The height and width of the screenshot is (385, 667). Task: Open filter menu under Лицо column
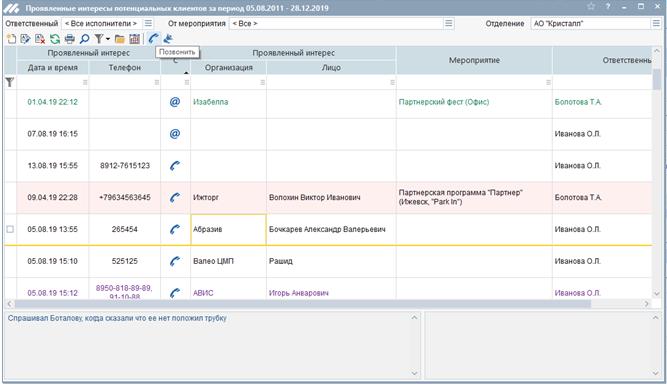pos(392,83)
